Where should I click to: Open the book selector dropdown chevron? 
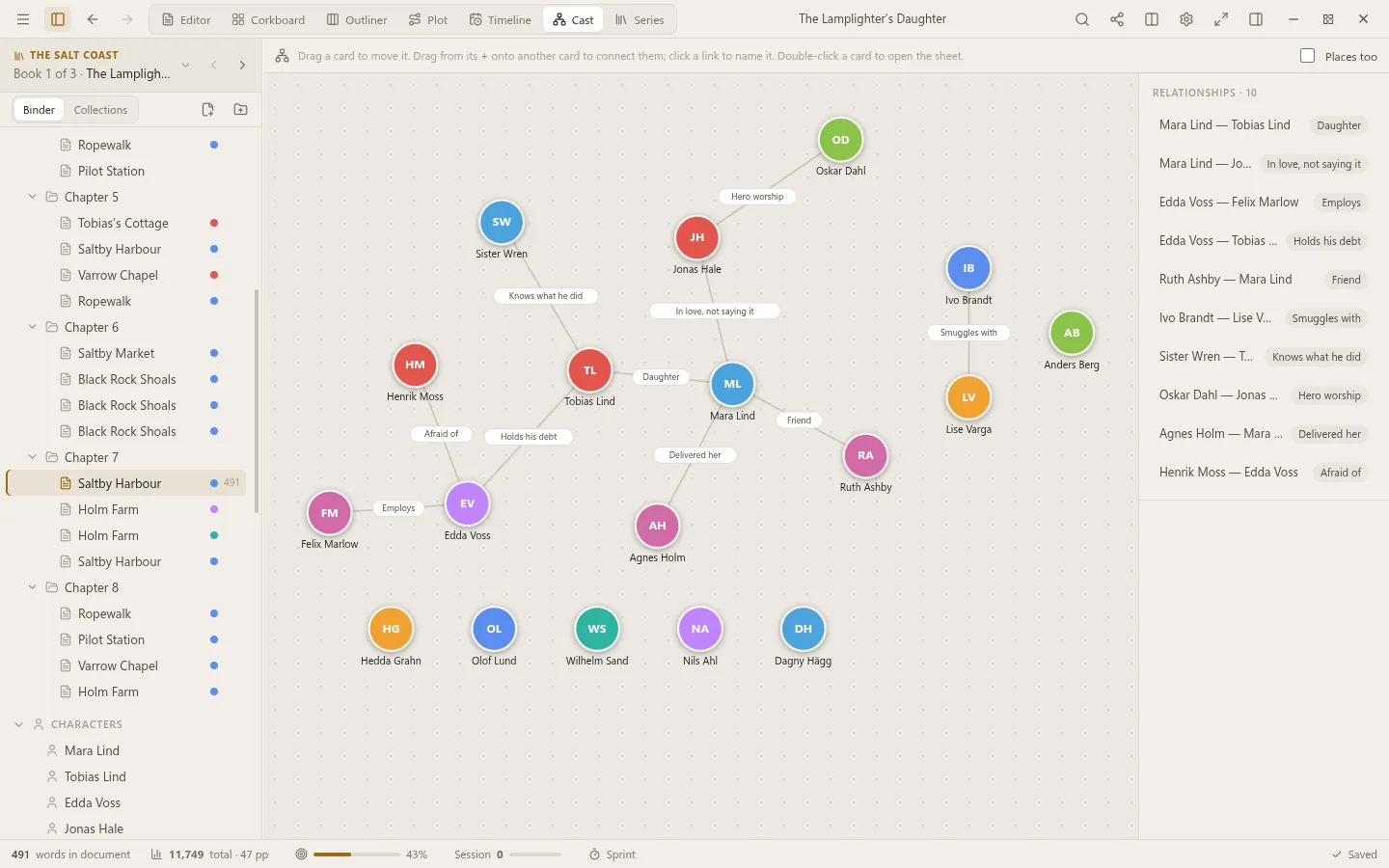point(186,66)
